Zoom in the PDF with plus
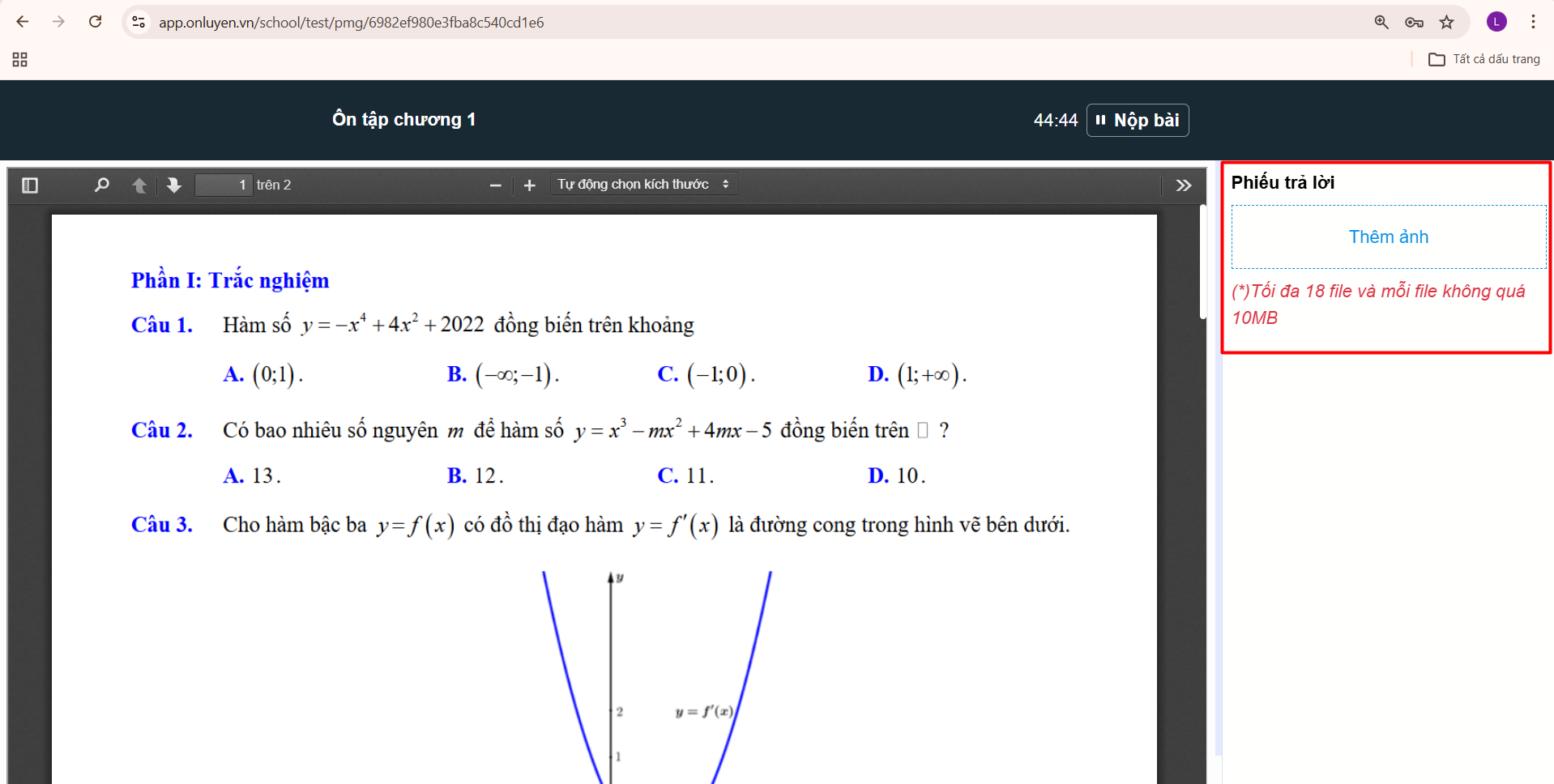The image size is (1554, 784). (530, 185)
